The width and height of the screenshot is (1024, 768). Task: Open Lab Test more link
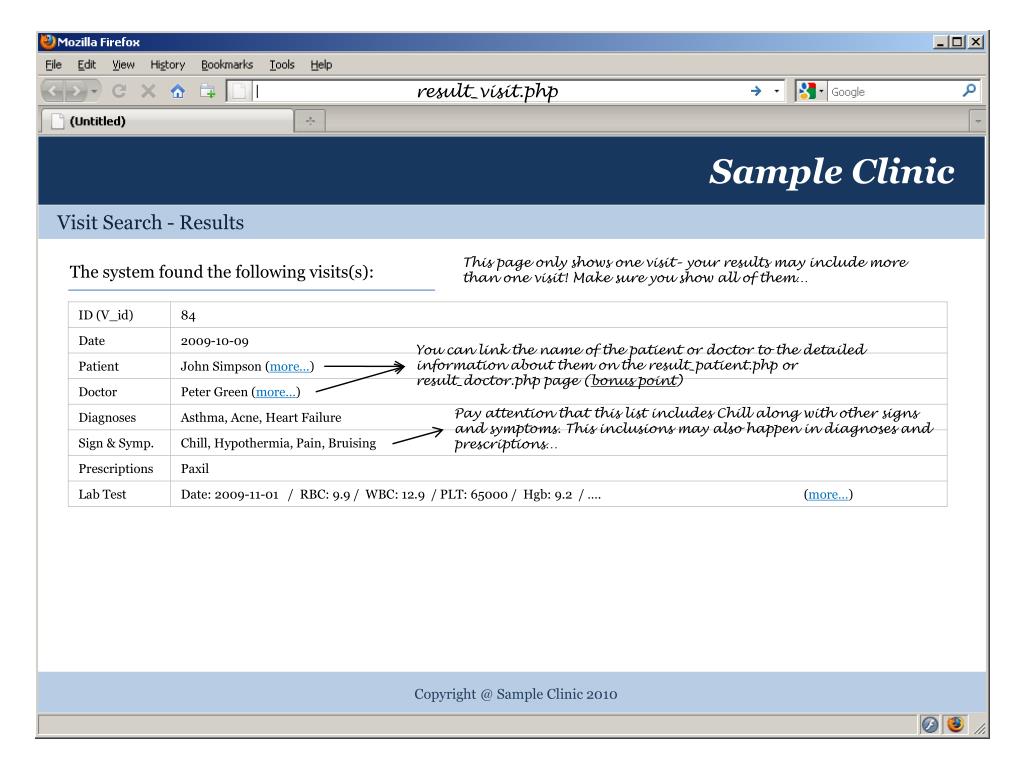pos(828,494)
